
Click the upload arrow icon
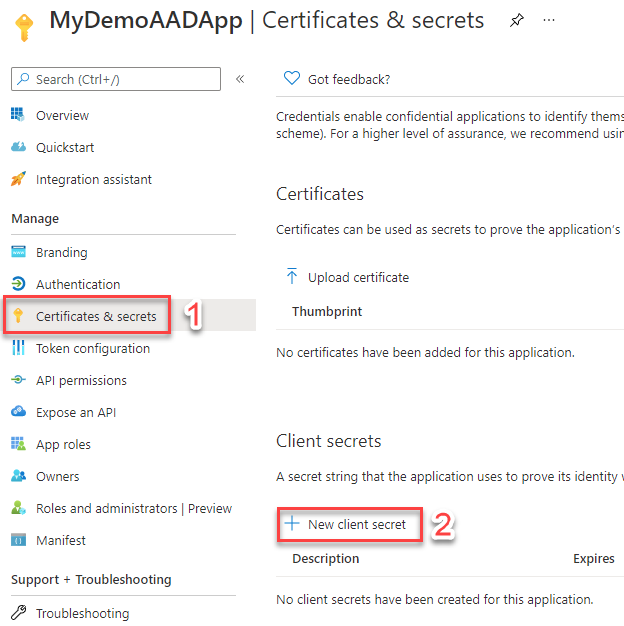[292, 276]
